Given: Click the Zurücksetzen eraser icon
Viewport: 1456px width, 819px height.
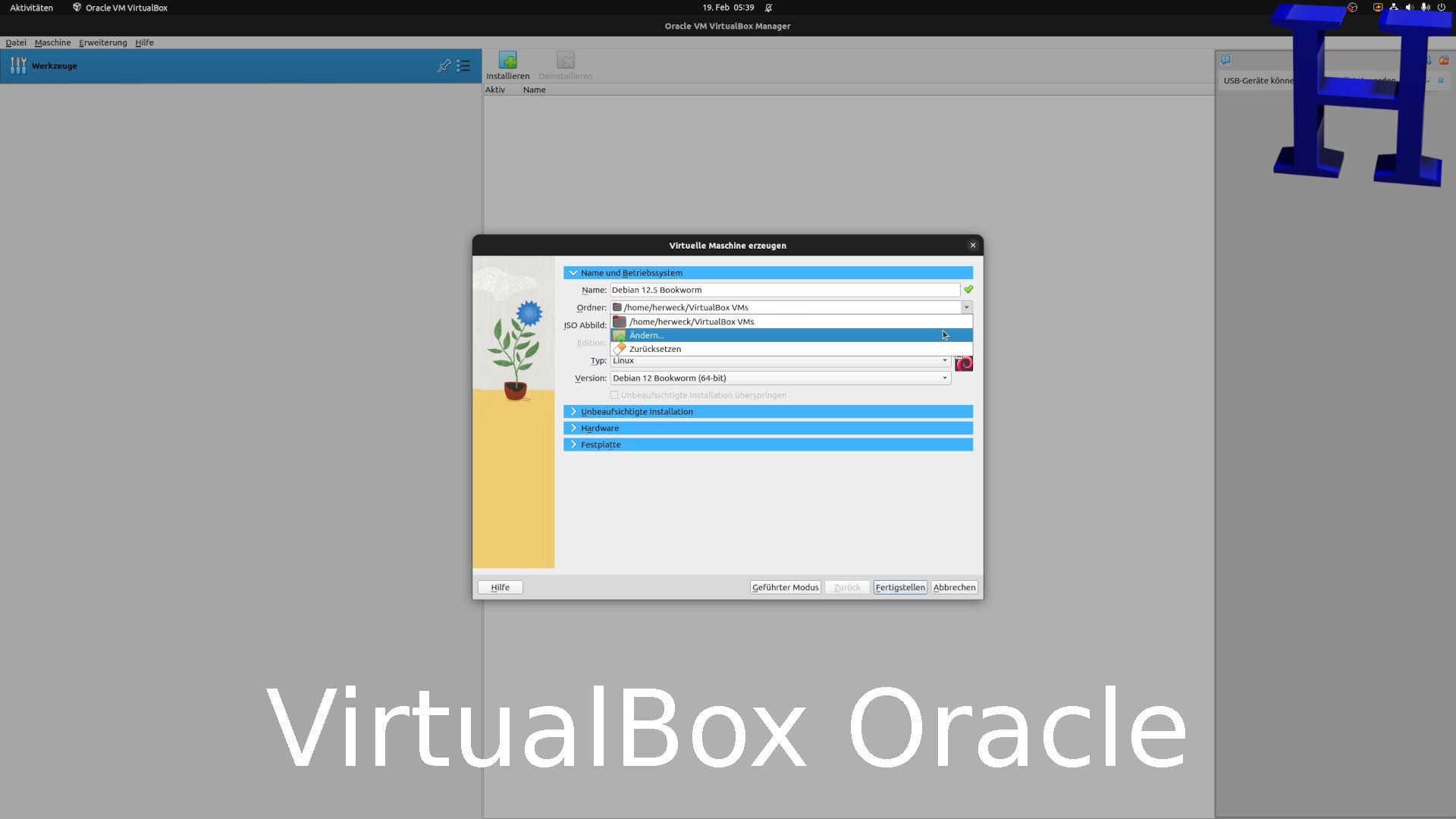Looking at the screenshot, I should click(620, 349).
